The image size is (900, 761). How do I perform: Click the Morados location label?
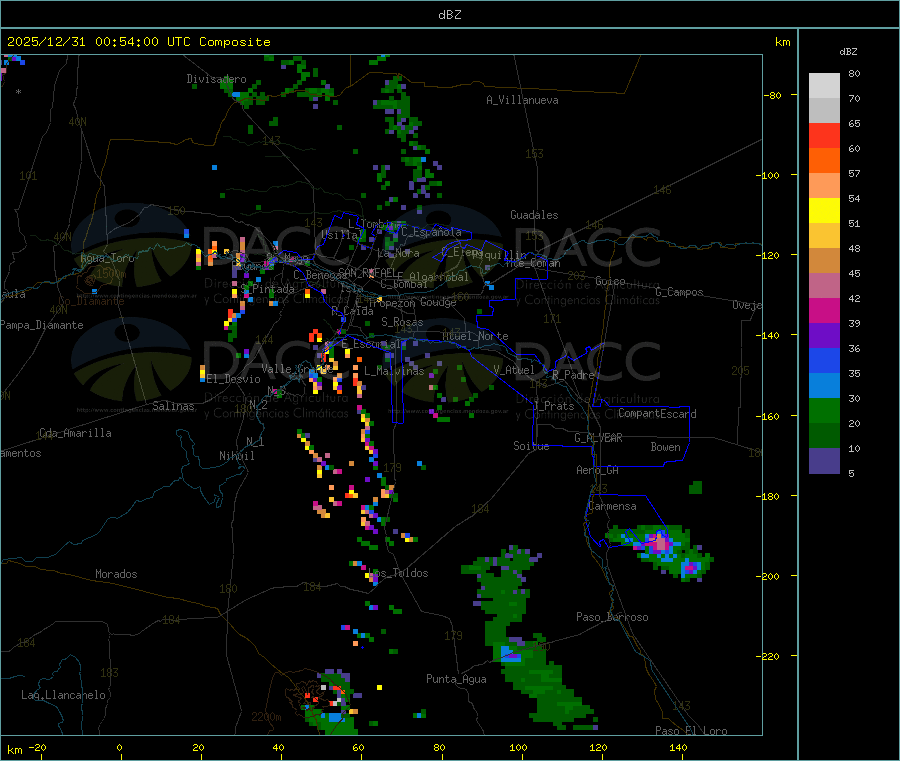click(117, 574)
